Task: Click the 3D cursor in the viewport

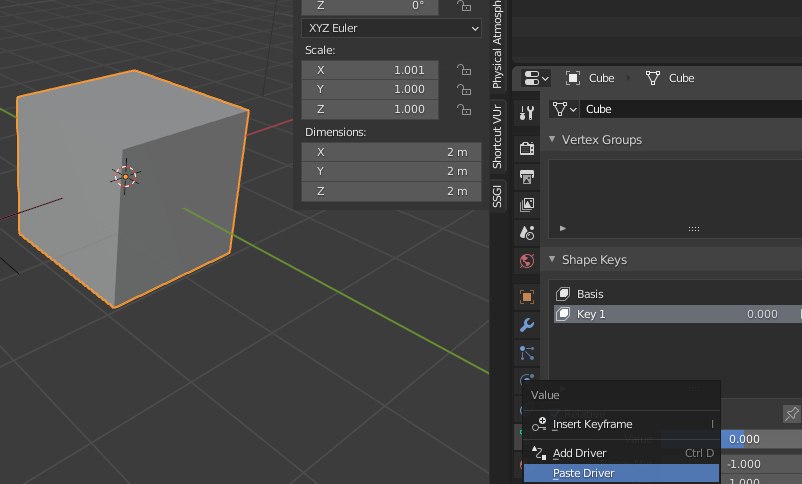Action: tap(125, 177)
